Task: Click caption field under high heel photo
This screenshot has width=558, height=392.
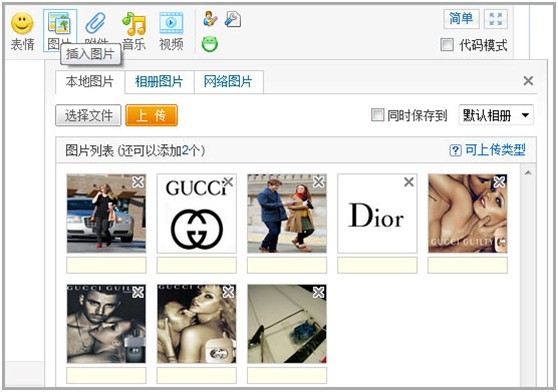Action: tap(287, 376)
